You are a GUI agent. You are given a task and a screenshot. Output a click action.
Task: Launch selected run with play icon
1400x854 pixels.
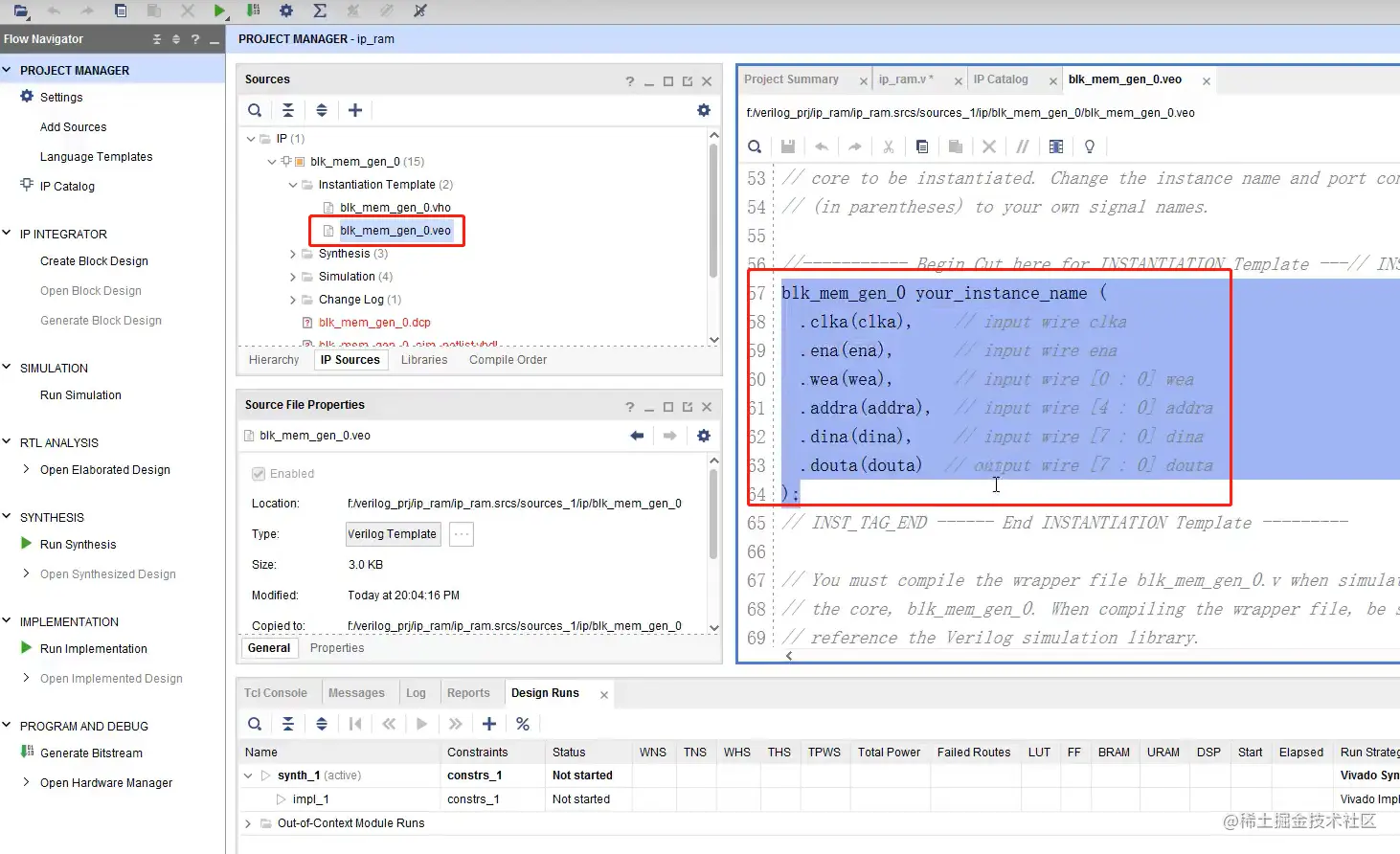(x=422, y=724)
